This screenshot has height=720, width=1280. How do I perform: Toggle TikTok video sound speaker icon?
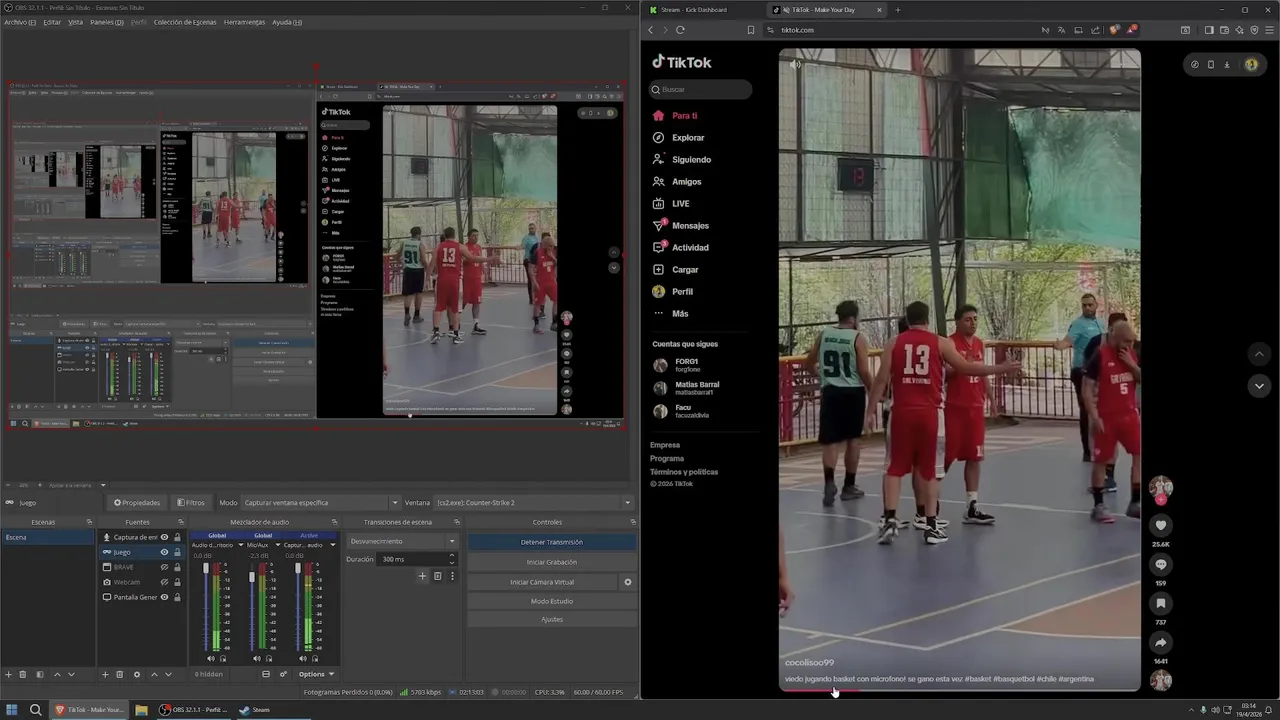click(795, 65)
